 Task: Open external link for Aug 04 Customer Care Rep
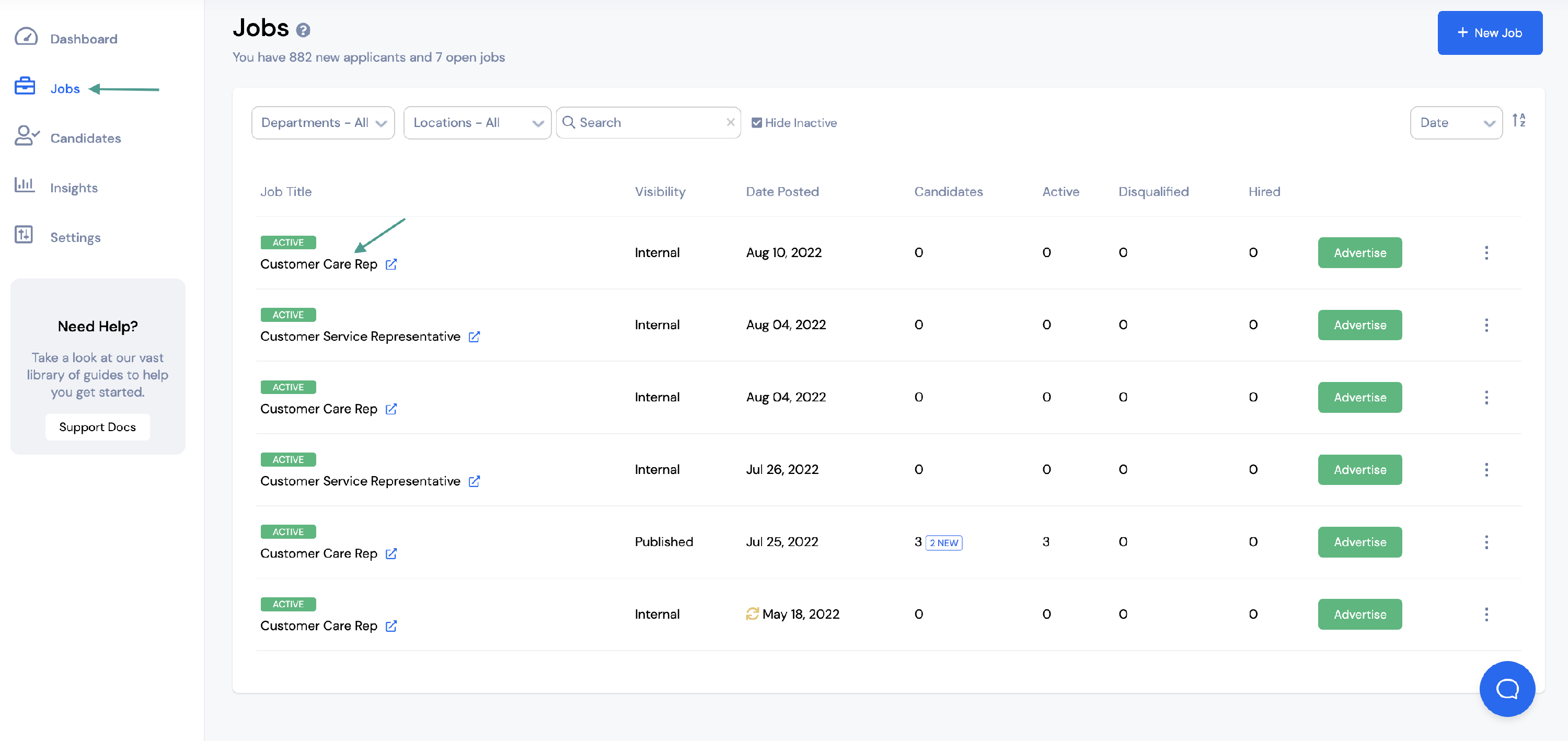point(391,410)
